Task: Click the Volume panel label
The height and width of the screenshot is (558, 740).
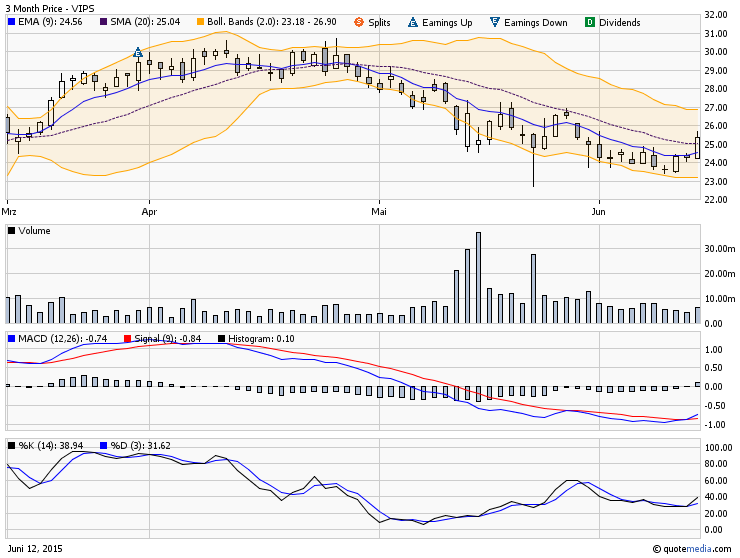Action: (34, 231)
